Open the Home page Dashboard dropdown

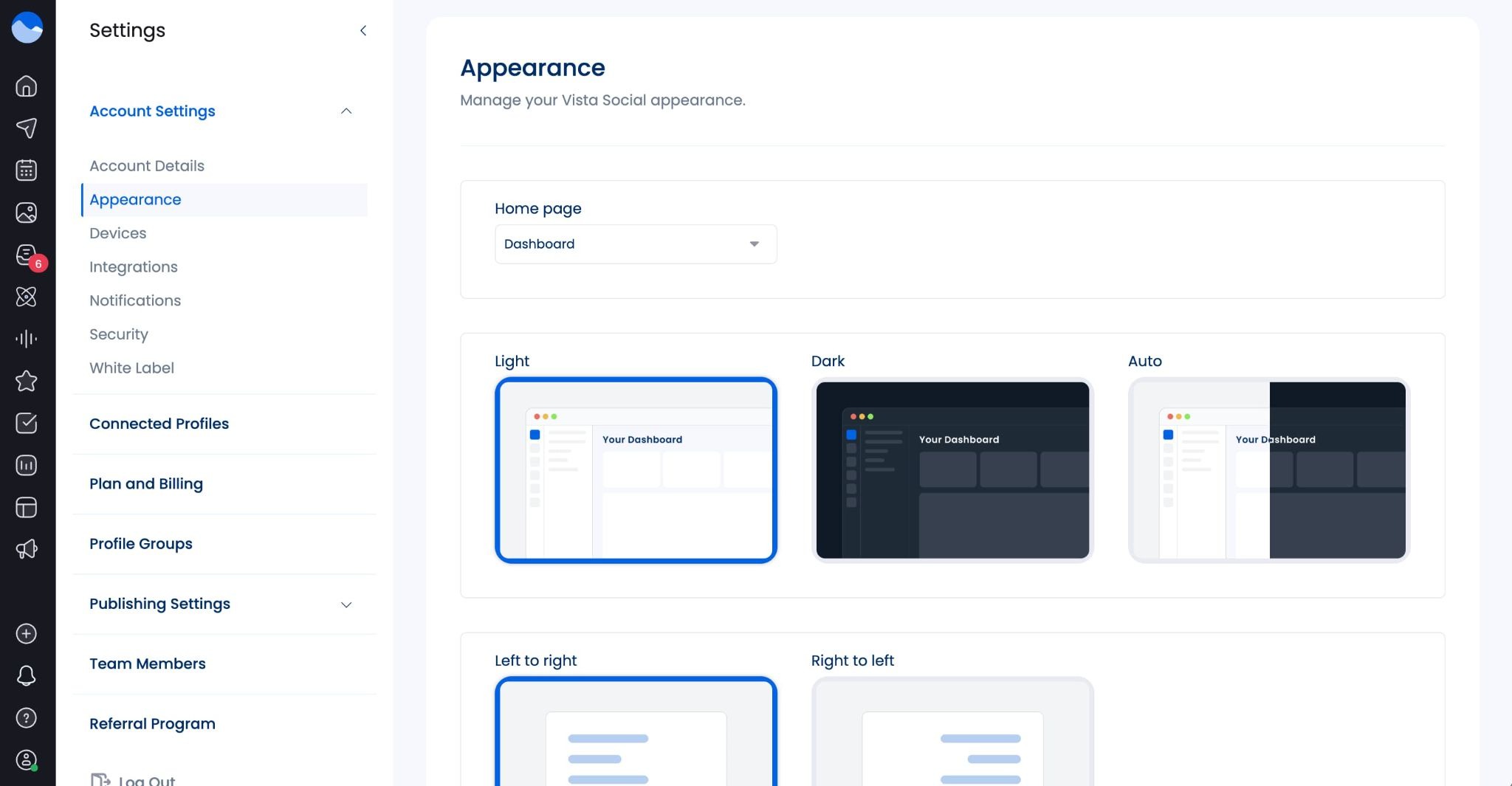click(x=635, y=244)
